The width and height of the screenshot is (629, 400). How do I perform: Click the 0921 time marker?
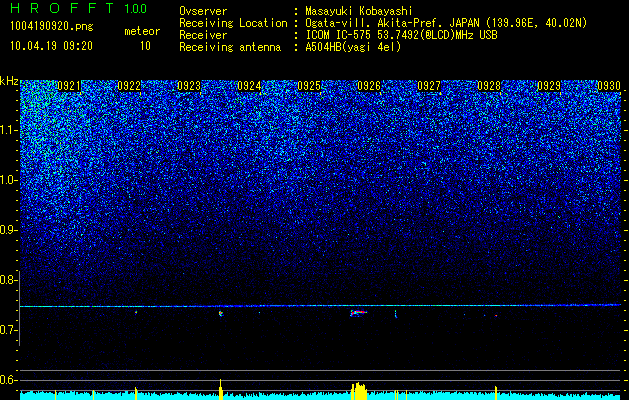coord(69,86)
